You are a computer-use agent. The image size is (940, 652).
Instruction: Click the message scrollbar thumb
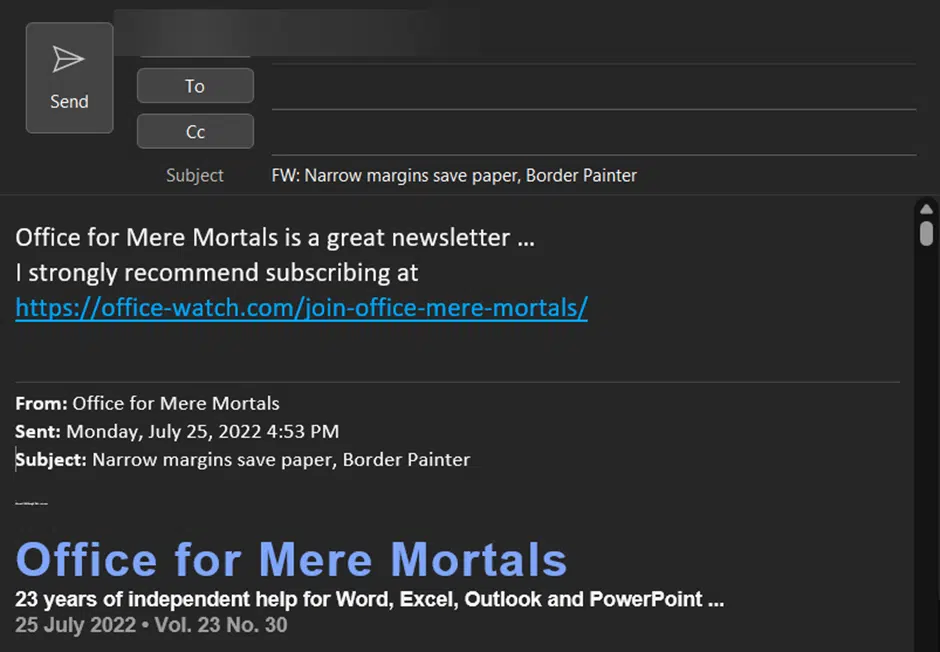point(927,233)
